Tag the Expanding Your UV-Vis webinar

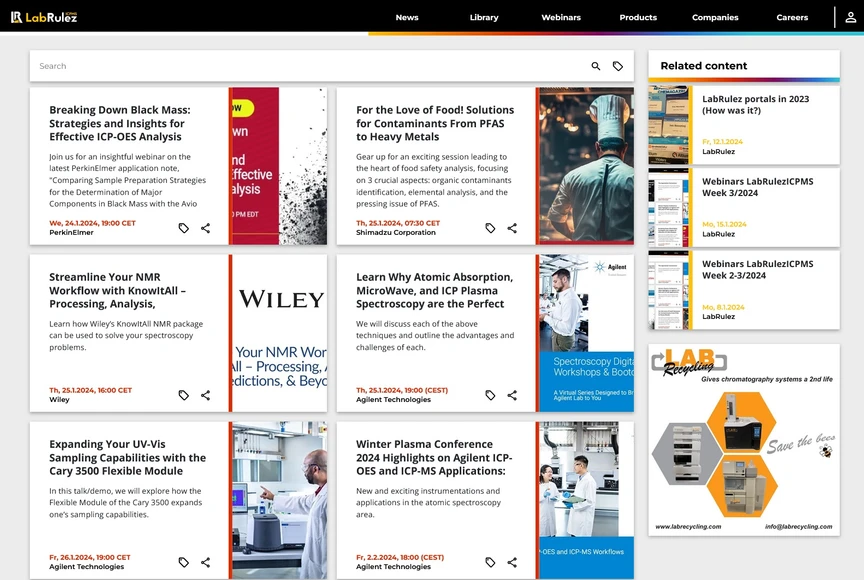click(183, 562)
